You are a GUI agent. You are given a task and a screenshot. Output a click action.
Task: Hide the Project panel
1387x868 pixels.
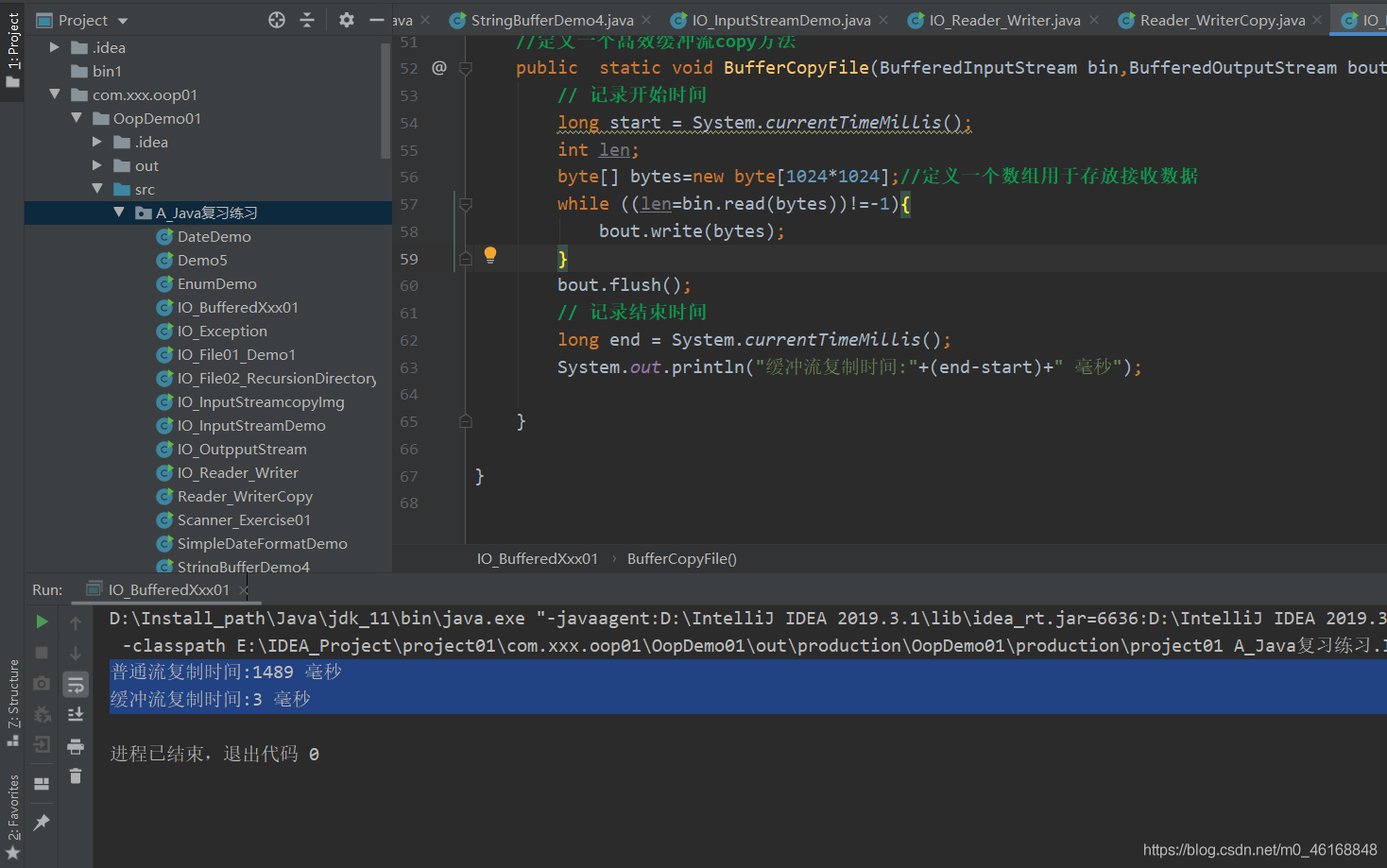pos(375,19)
